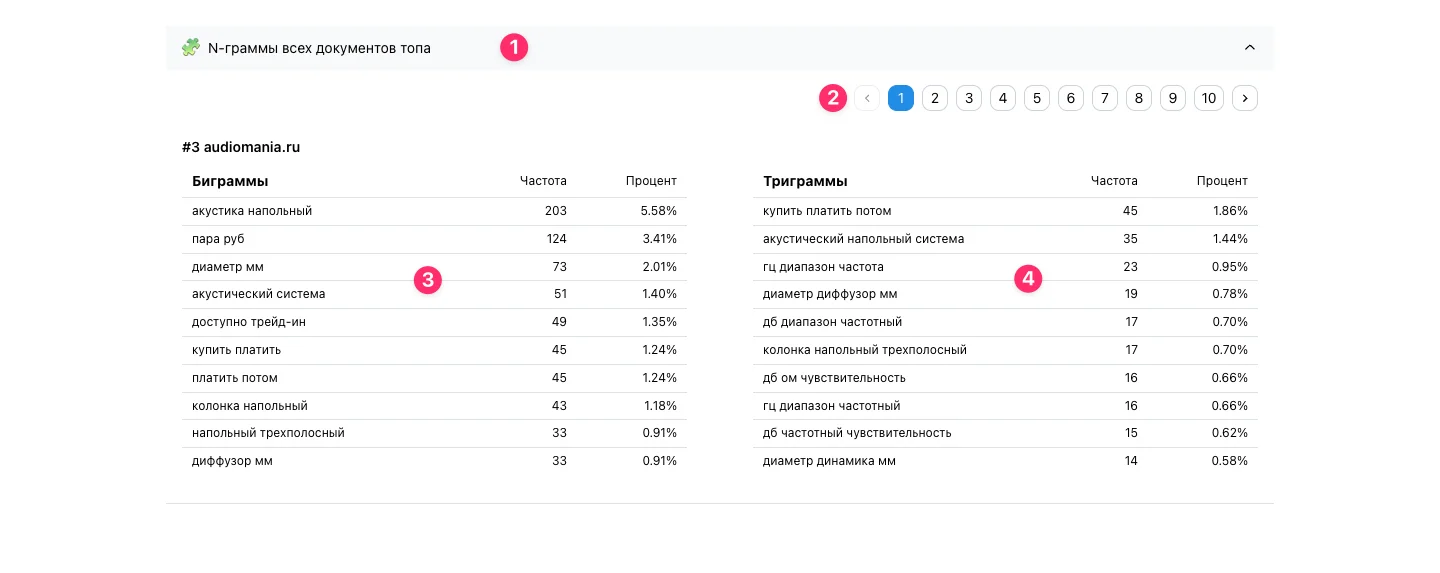Click frequency value 203
Viewport: 1440px width, 573px height.
tap(556, 211)
